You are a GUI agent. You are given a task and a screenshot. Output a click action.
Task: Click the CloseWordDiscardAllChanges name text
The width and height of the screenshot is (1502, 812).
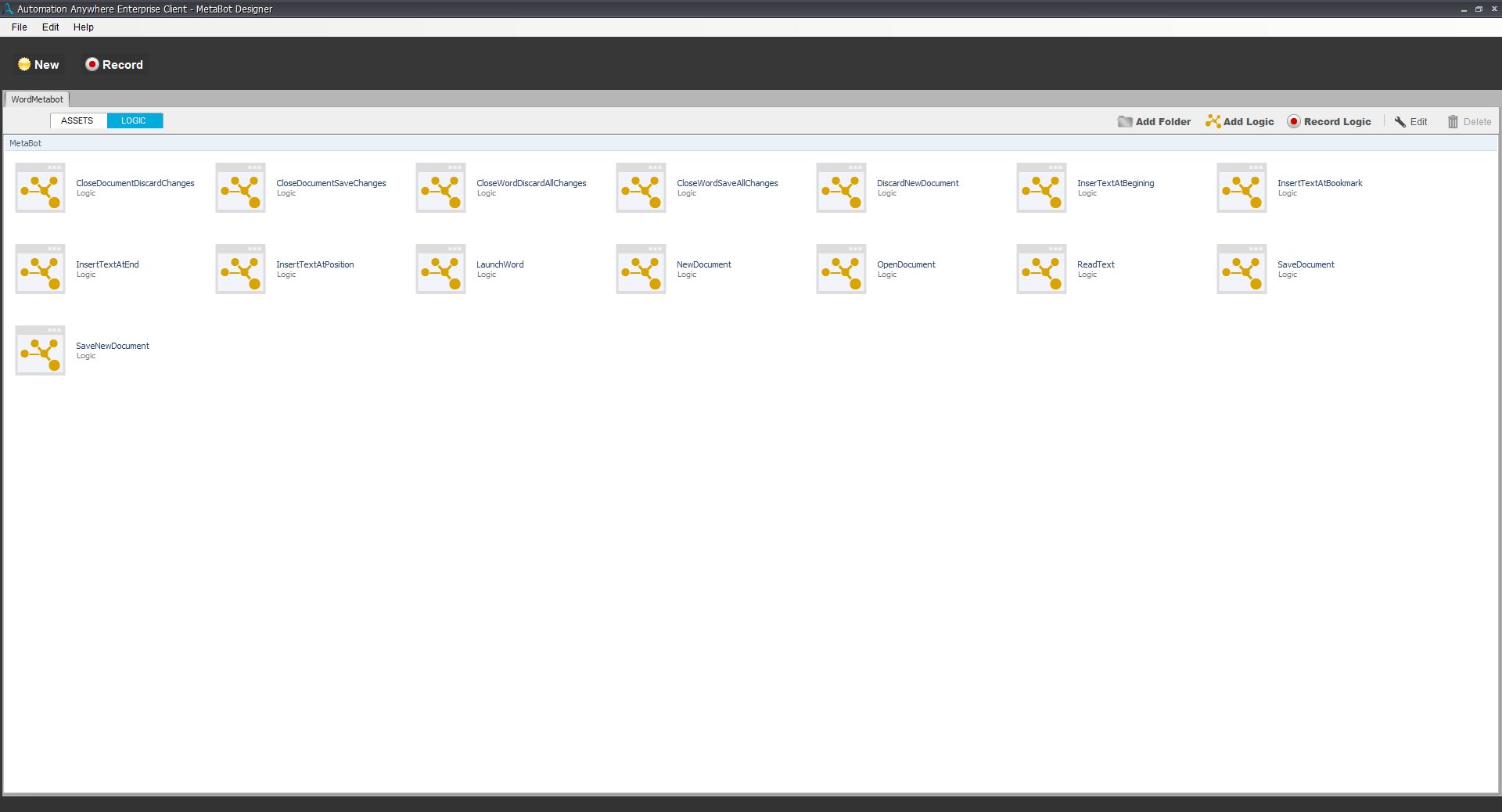(531, 183)
